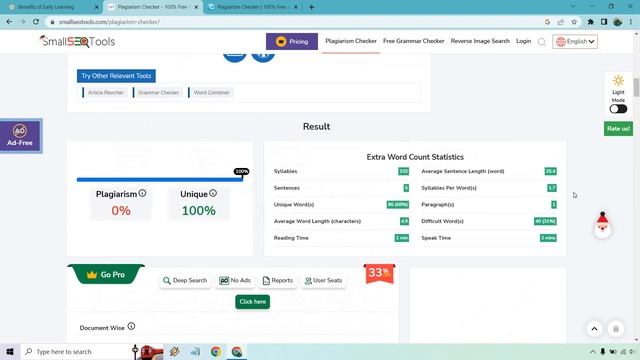Click the 100% unique score
640x360 pixels.
198,211
